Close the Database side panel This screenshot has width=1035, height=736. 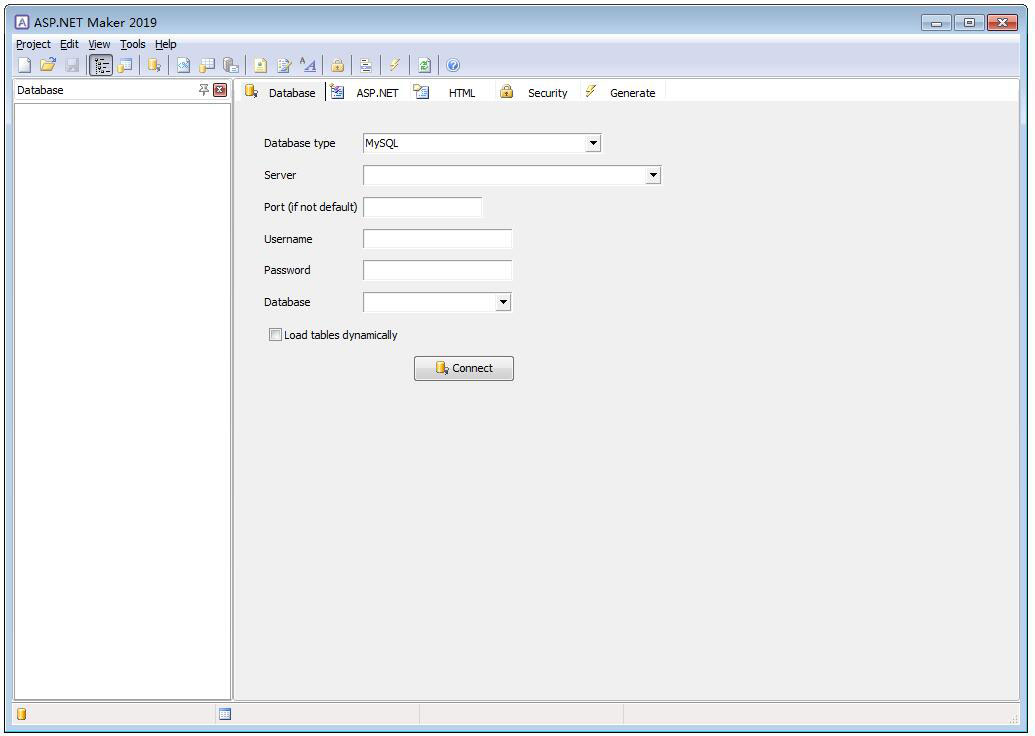(x=221, y=90)
